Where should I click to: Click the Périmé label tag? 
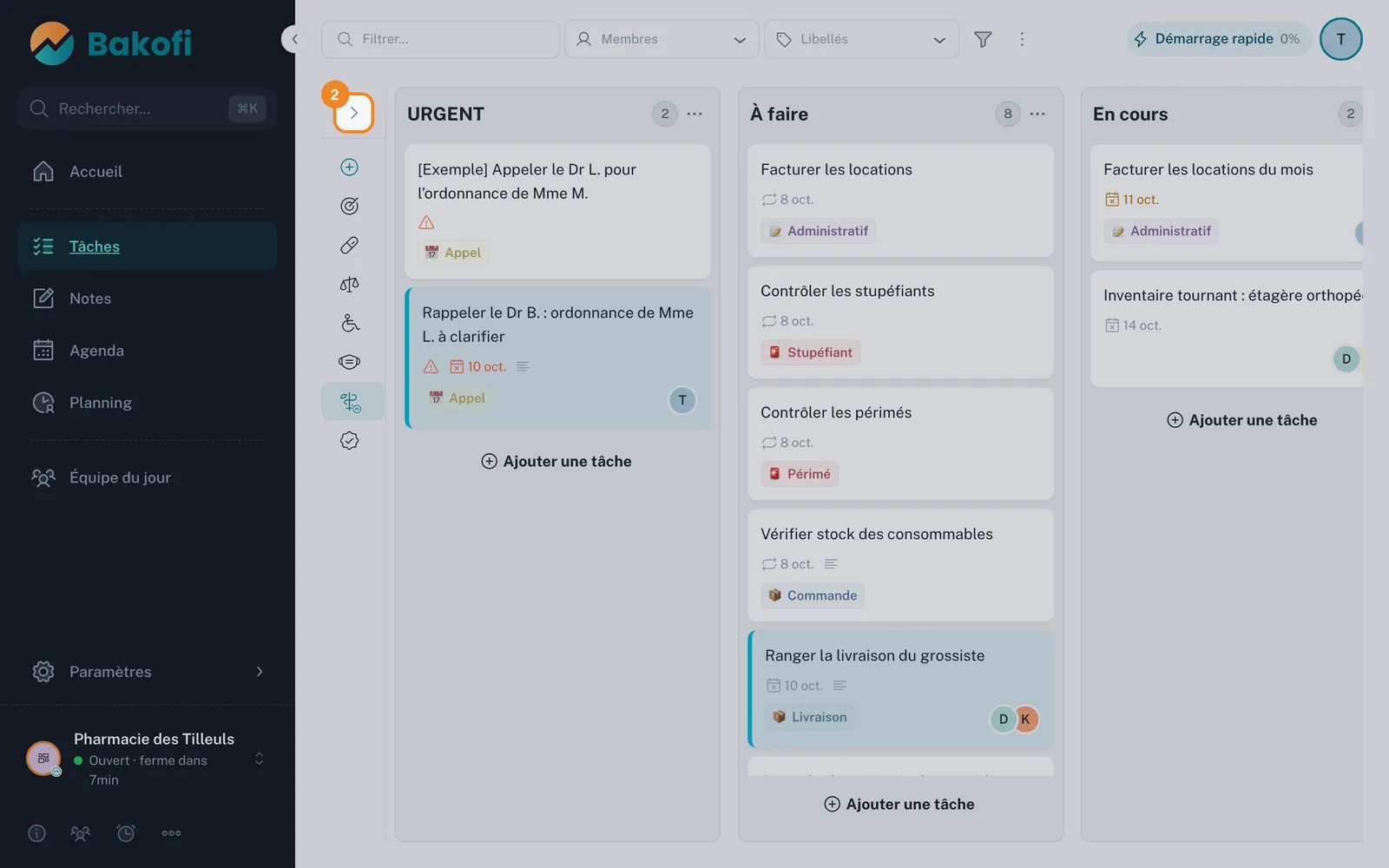point(800,474)
